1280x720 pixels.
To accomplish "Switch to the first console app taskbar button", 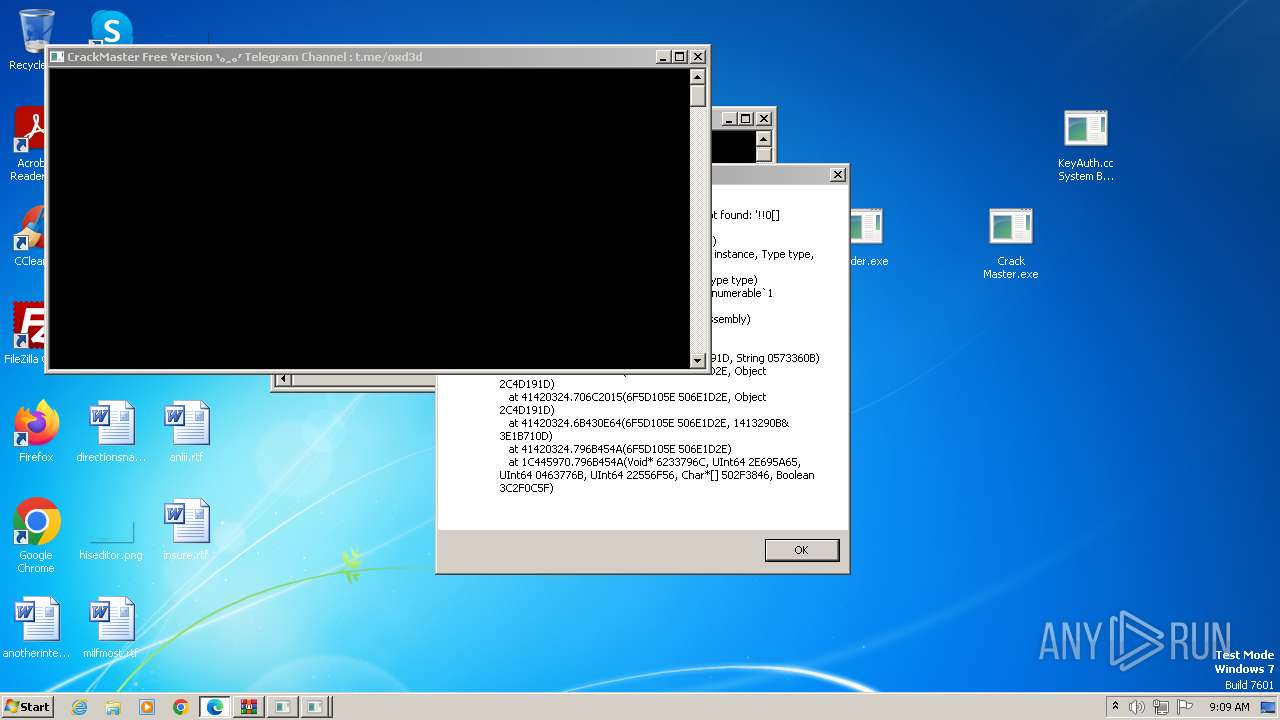I will point(283,707).
